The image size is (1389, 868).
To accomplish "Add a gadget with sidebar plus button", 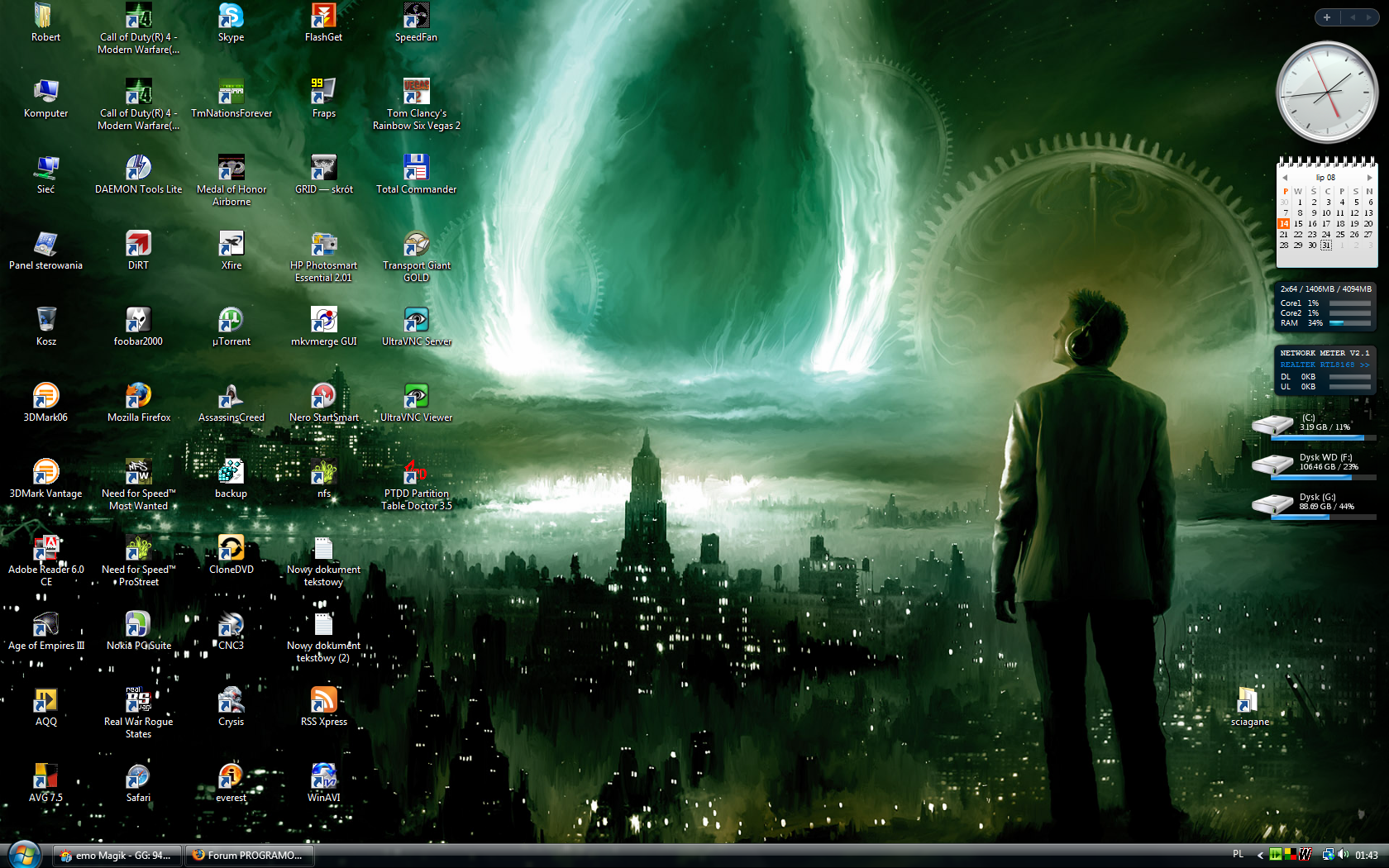I will click(1327, 17).
